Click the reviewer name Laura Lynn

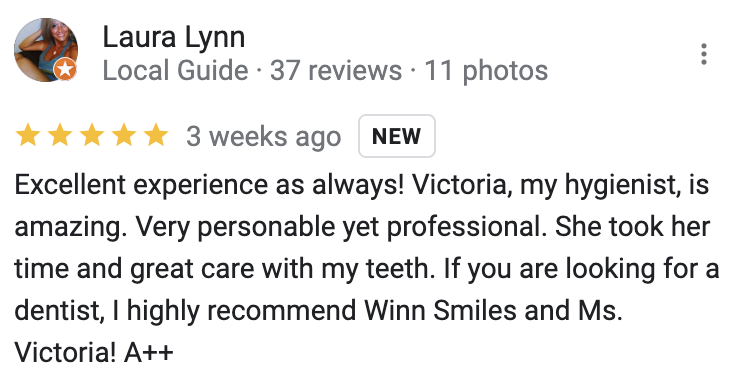(174, 37)
